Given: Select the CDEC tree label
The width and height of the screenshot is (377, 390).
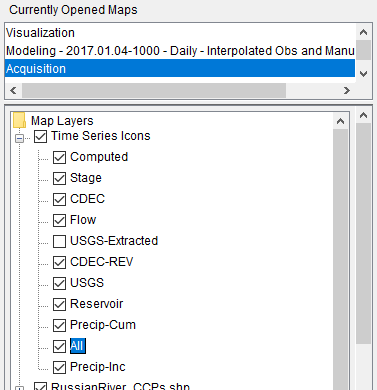Looking at the screenshot, I should (87, 199).
